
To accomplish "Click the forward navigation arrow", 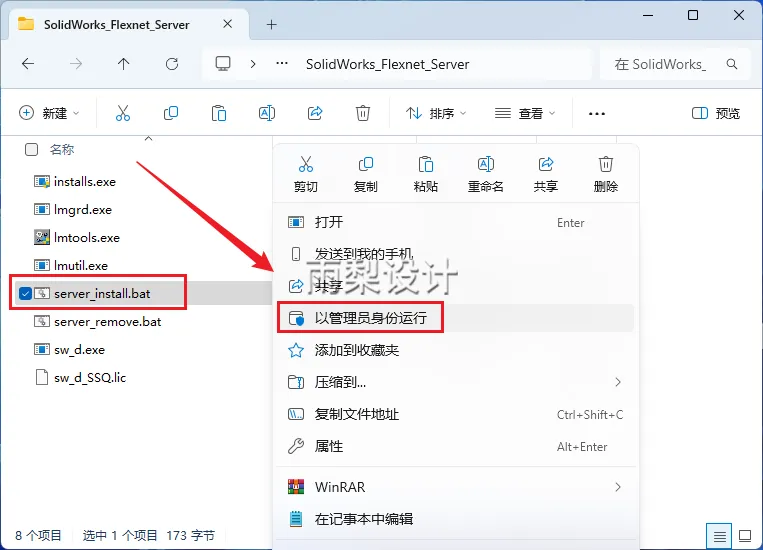I will coord(76,64).
